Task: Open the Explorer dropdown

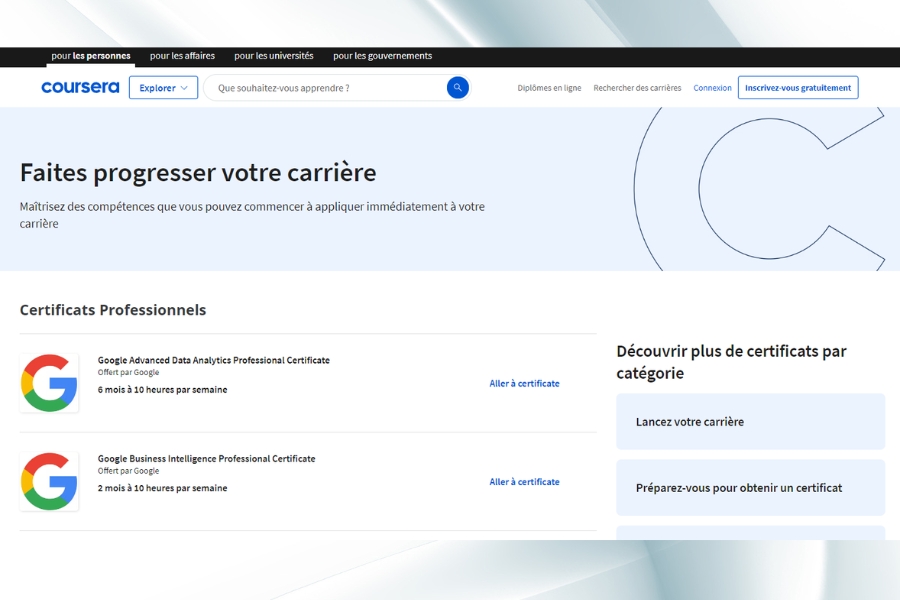Action: [164, 88]
